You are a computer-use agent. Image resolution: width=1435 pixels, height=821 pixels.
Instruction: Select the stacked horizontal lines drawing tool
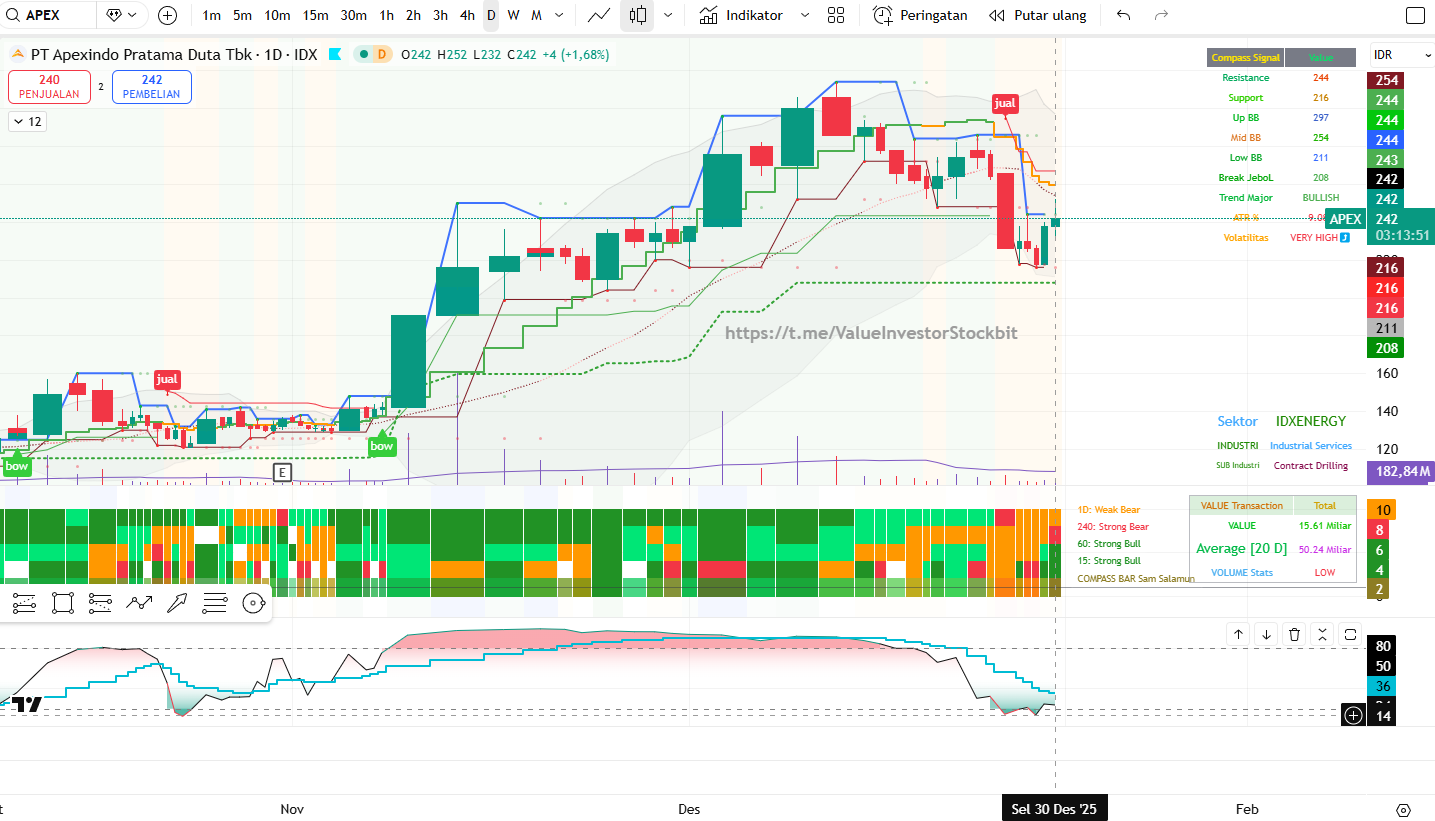(x=215, y=602)
